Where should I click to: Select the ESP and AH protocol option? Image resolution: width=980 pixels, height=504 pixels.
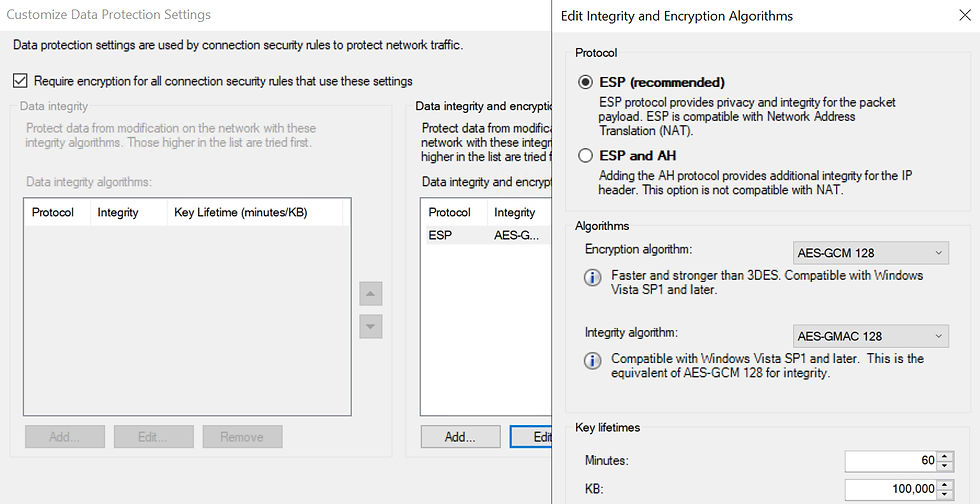pyautogui.click(x=586, y=156)
